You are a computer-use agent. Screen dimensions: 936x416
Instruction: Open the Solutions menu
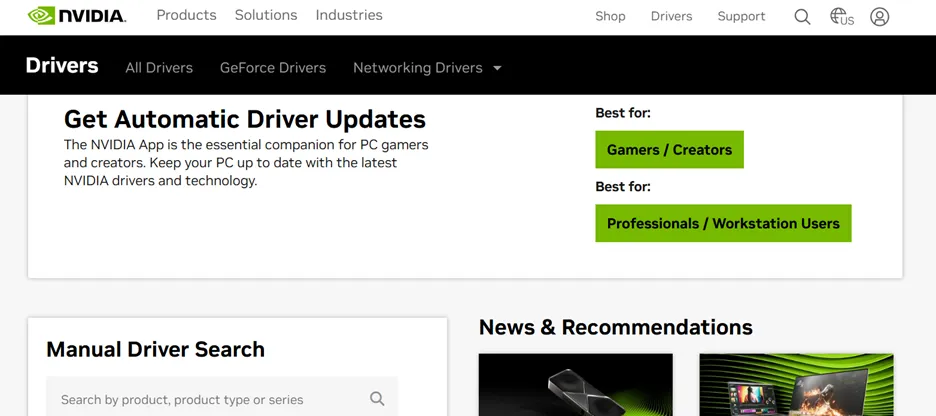click(266, 15)
